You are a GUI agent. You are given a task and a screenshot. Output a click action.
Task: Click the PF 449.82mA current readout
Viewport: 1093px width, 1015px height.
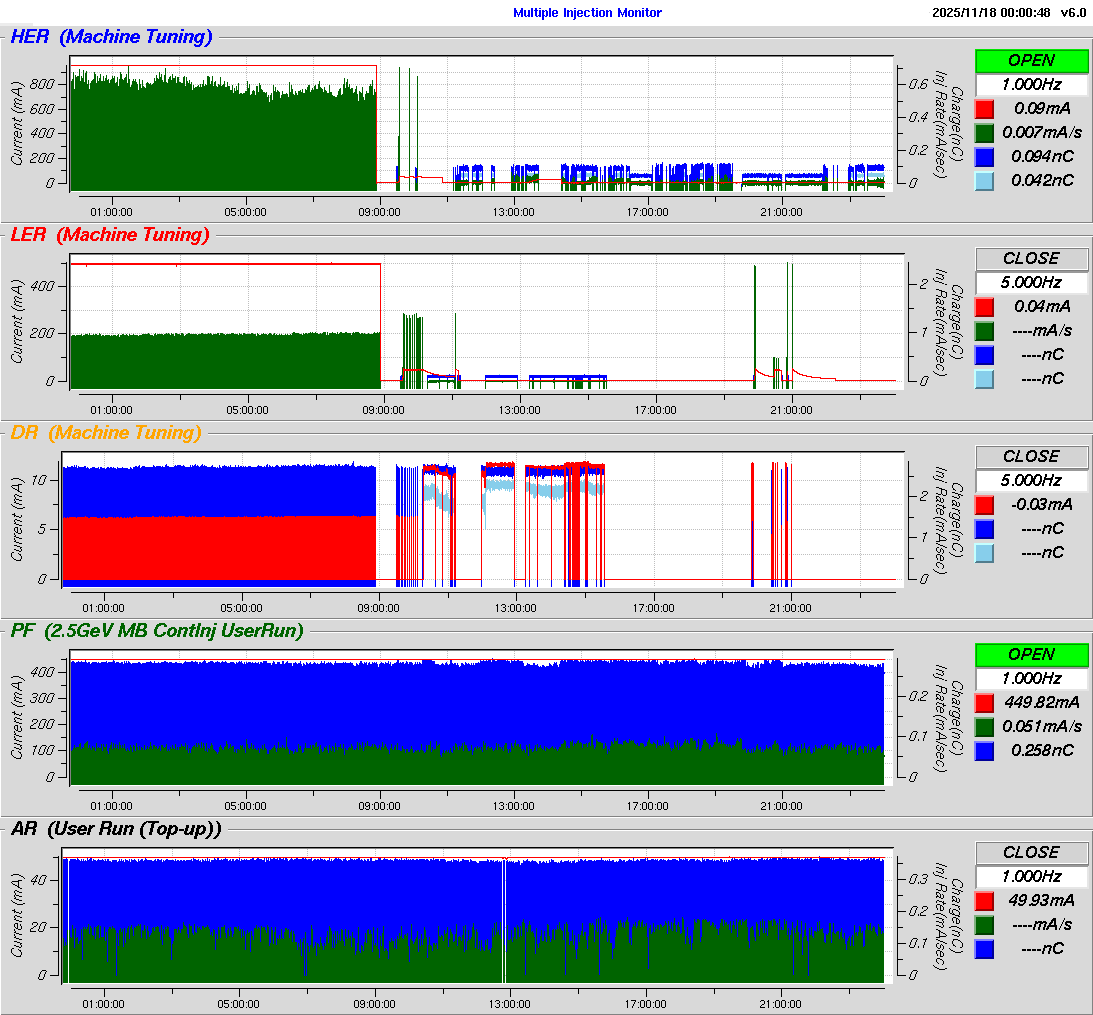pos(1041,703)
